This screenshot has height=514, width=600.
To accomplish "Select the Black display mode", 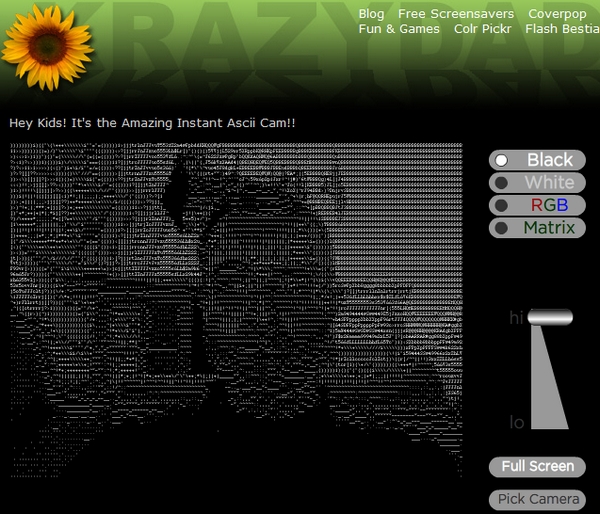I will (537, 160).
